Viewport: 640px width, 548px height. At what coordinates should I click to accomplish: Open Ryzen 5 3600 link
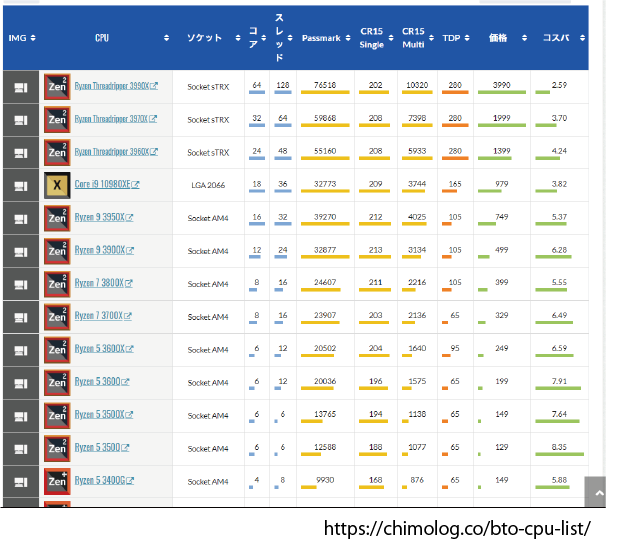(102, 382)
